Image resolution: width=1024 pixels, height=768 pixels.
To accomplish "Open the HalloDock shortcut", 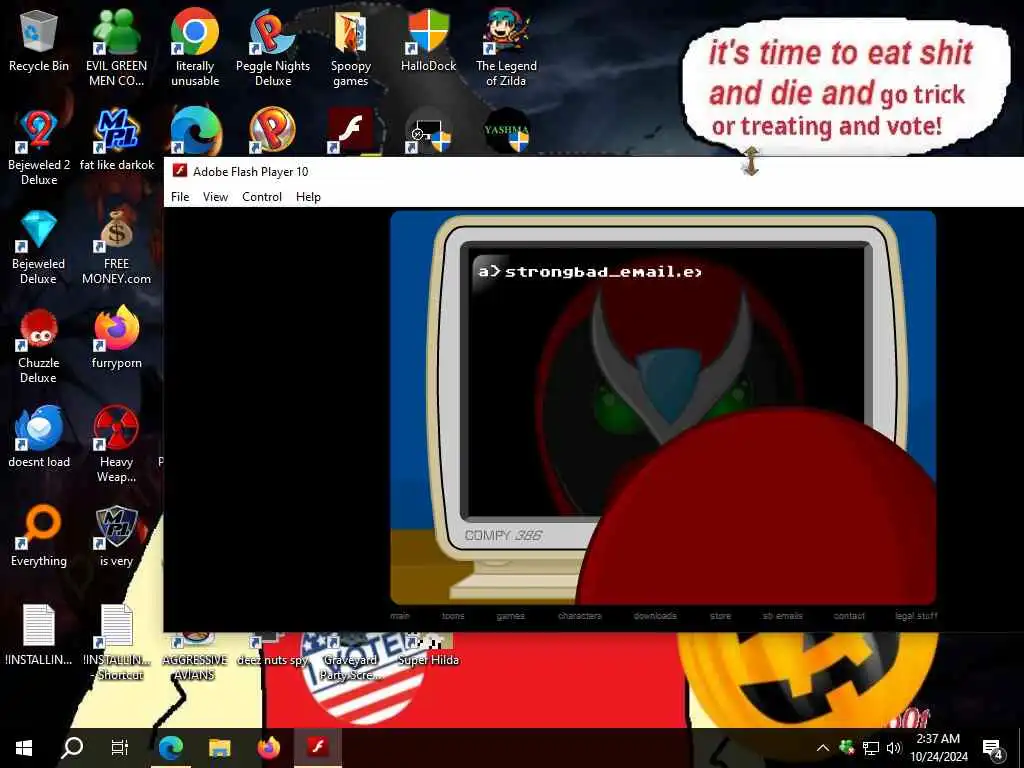I will point(428,40).
